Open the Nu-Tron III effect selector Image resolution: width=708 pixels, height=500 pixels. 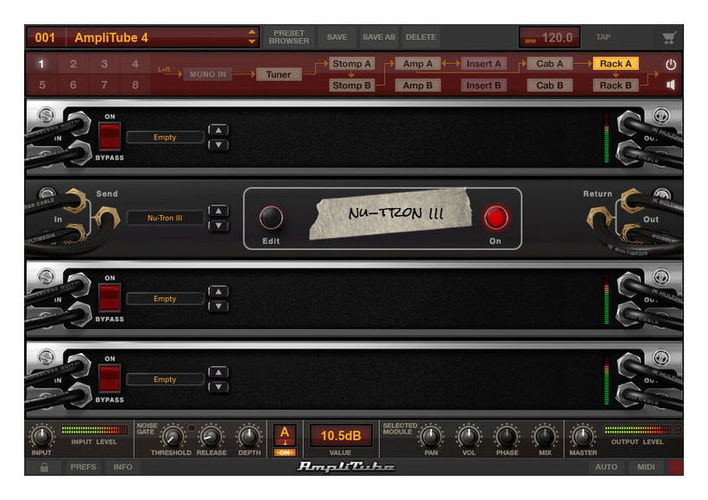(x=165, y=218)
